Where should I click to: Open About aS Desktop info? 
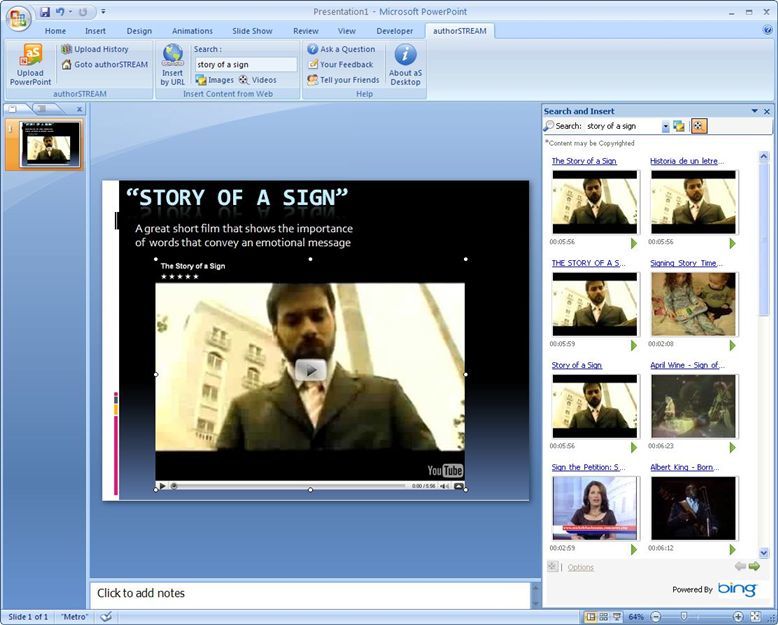pyautogui.click(x=405, y=56)
